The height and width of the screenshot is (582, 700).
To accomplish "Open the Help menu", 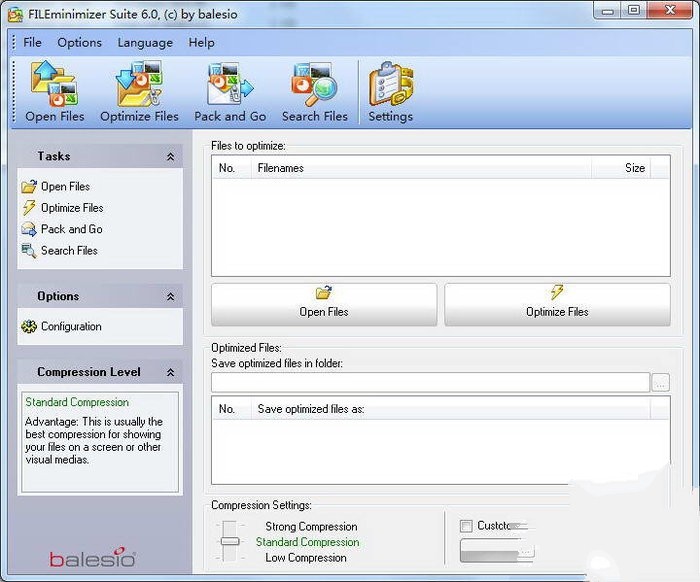I will 201,42.
